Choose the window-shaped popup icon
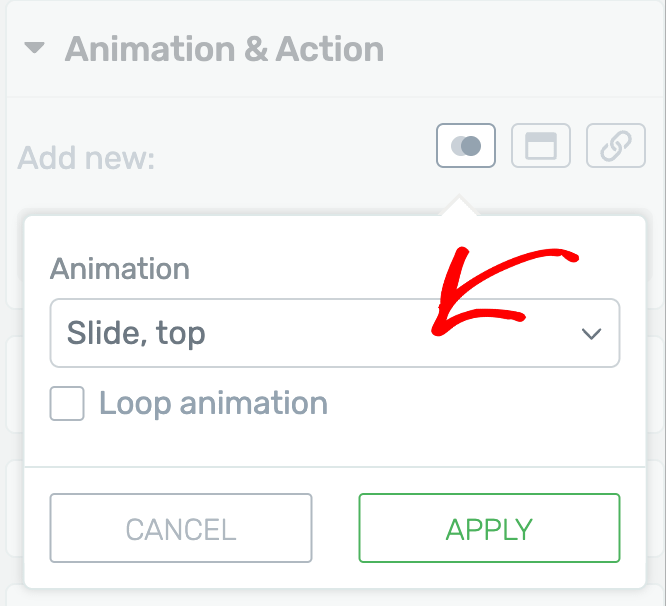Screen dimensions: 666x606 coord(541,146)
